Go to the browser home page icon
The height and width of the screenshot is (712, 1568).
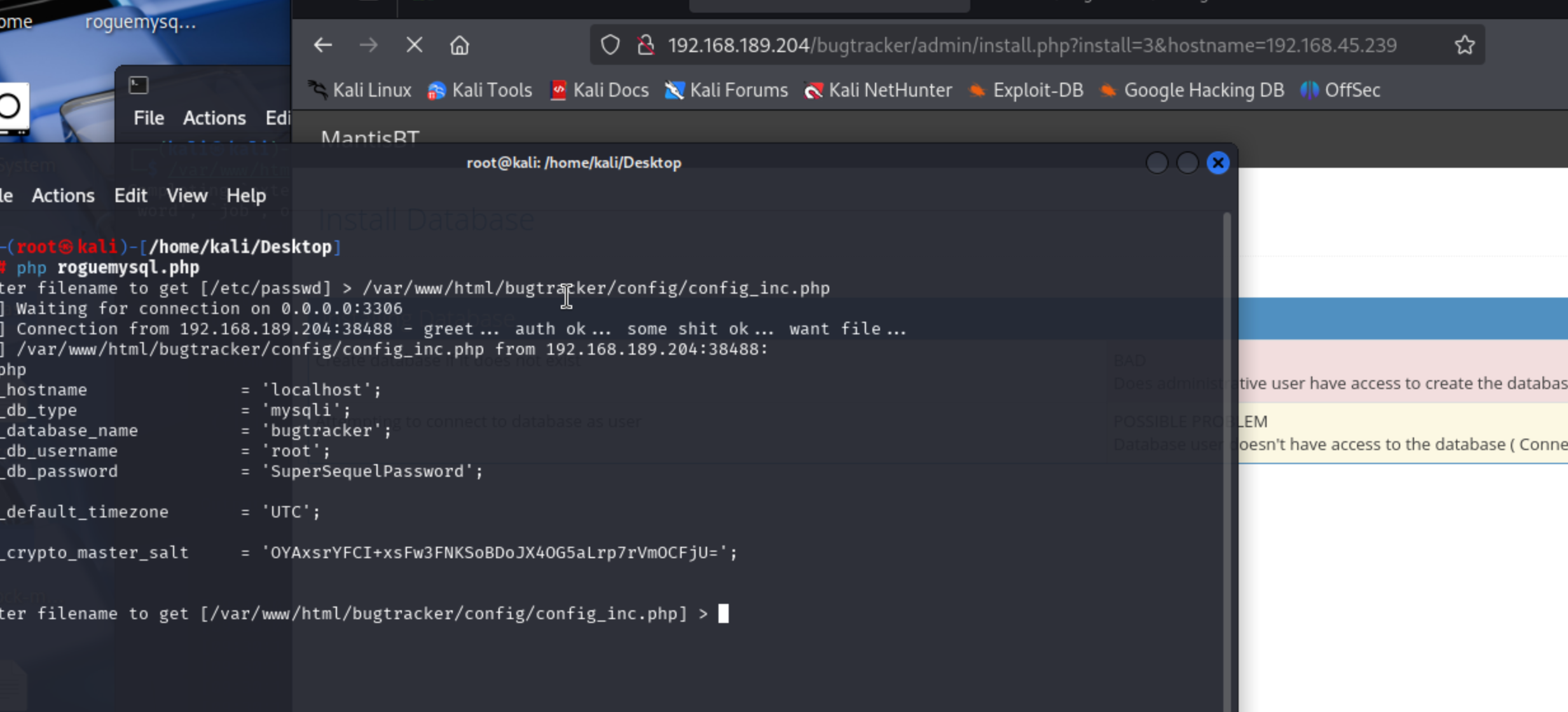459,45
